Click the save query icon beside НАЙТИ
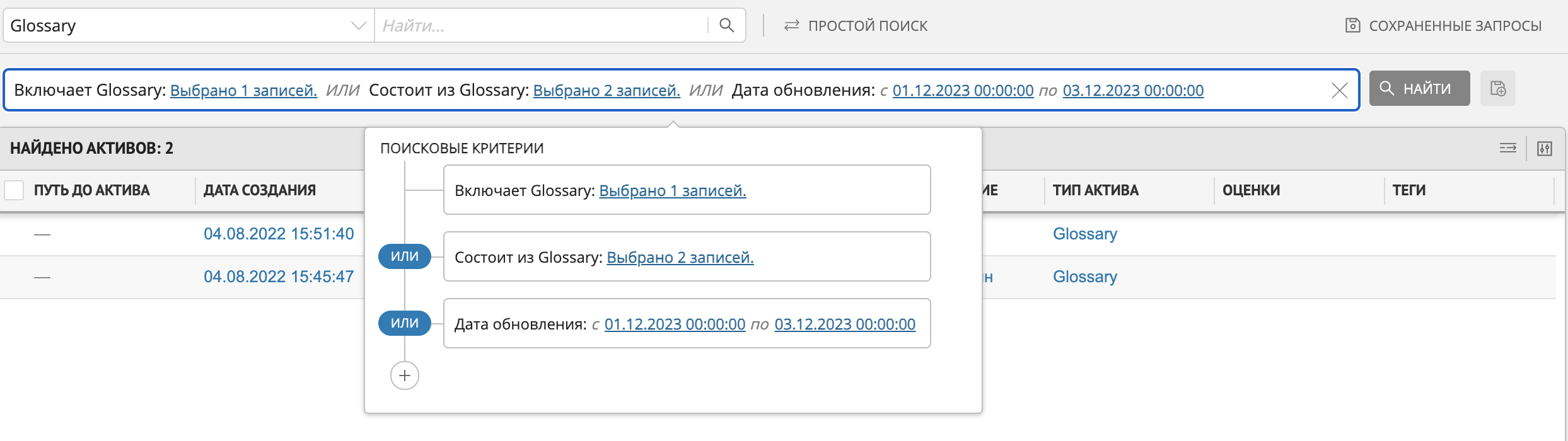The height and width of the screenshot is (441, 1568). [1497, 89]
